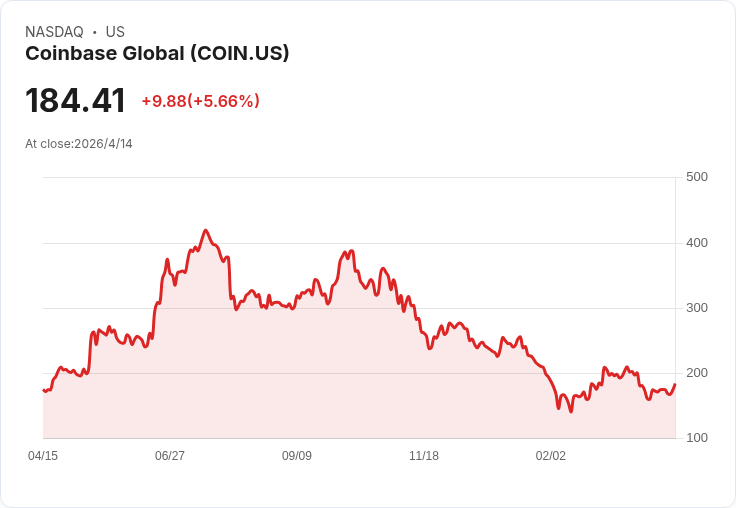Click the US market label
The image size is (736, 508).
(115, 32)
